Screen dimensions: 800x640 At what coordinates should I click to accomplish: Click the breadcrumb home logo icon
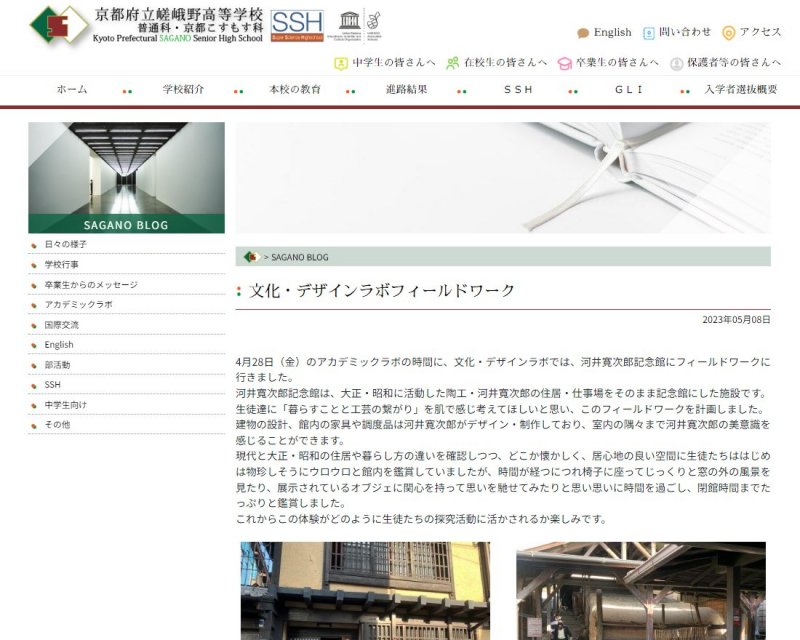[251, 257]
